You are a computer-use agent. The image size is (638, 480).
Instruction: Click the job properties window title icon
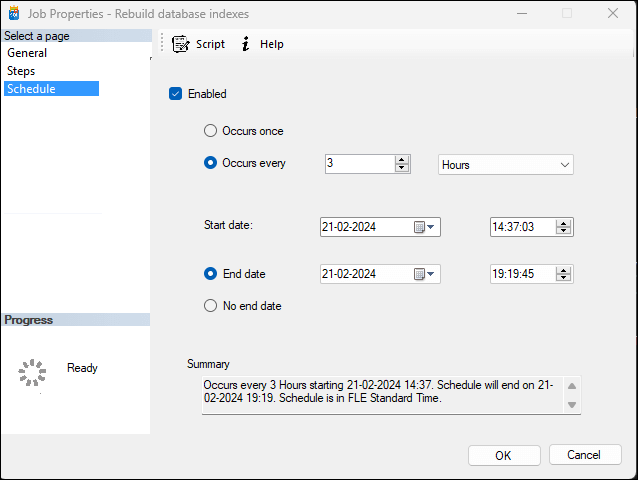point(14,14)
